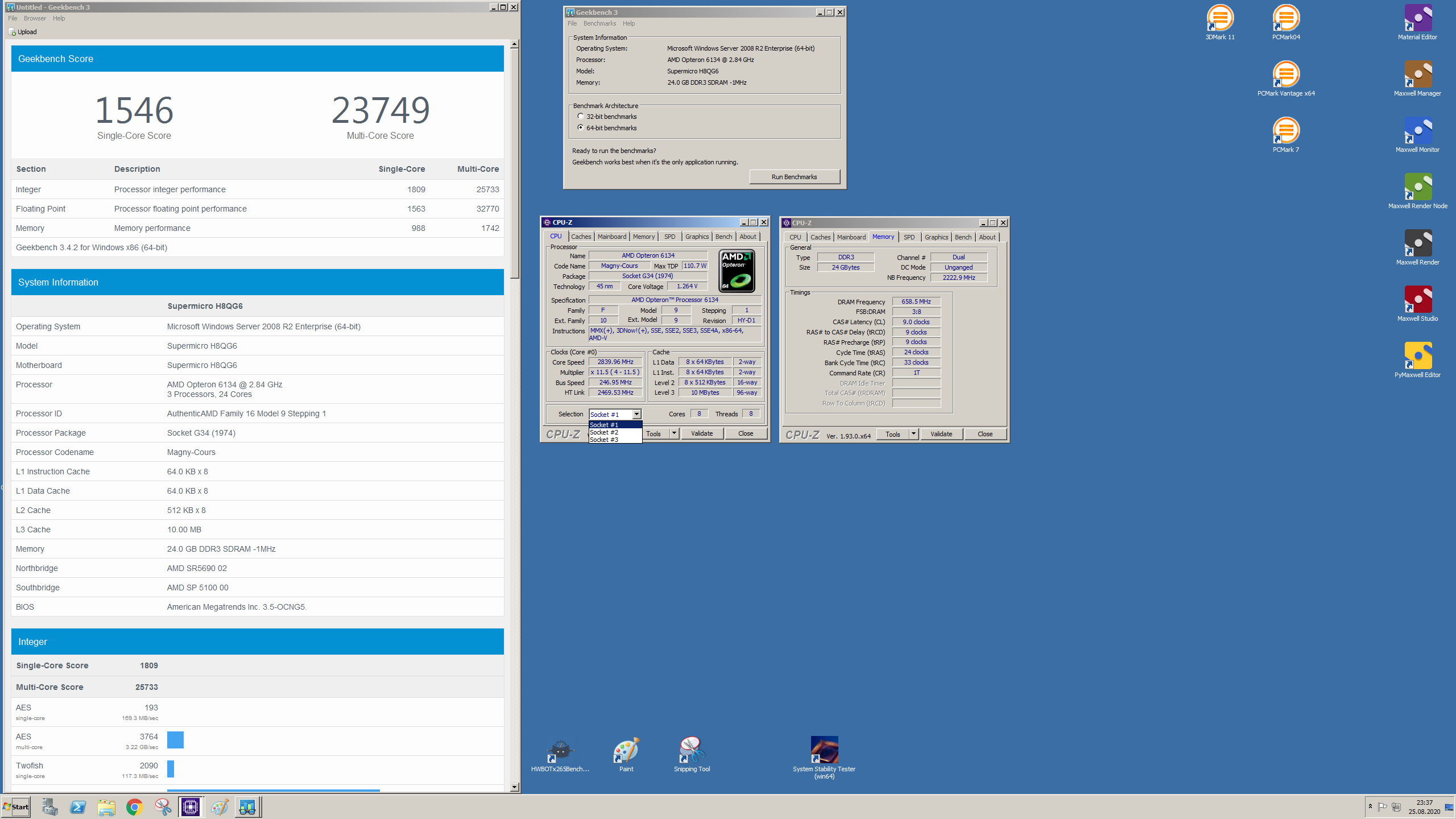Click the Single-Core Score 1546

134,110
